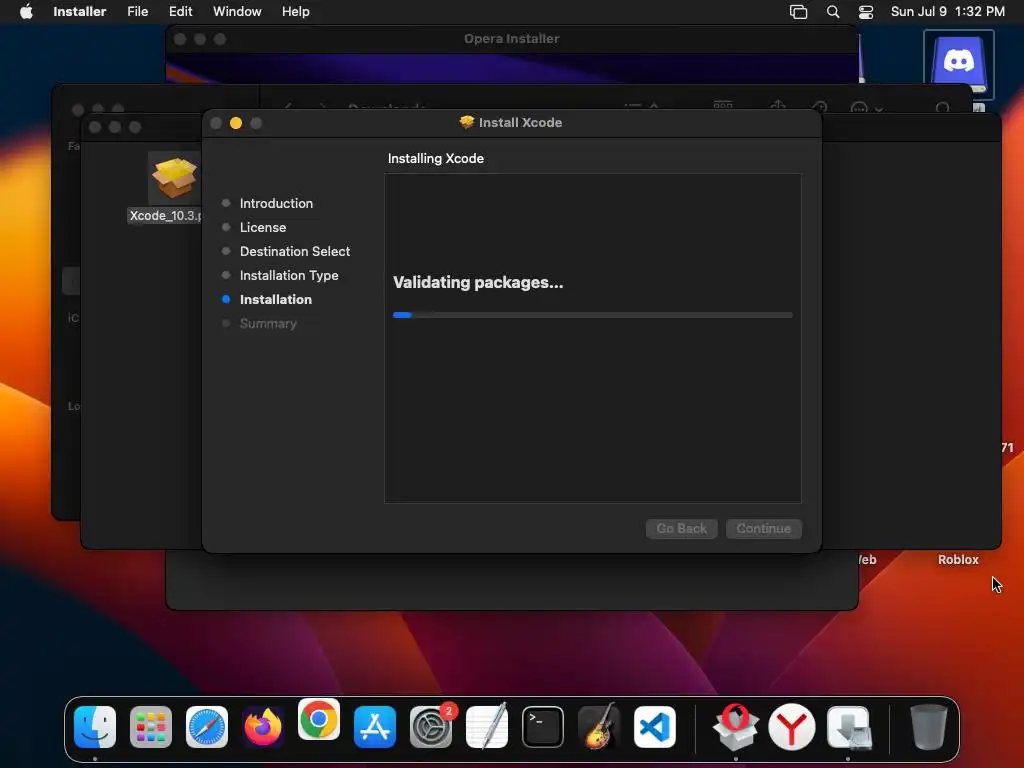The height and width of the screenshot is (768, 1024).
Task: Open Visual Studio Code in Dock
Action: [655, 727]
